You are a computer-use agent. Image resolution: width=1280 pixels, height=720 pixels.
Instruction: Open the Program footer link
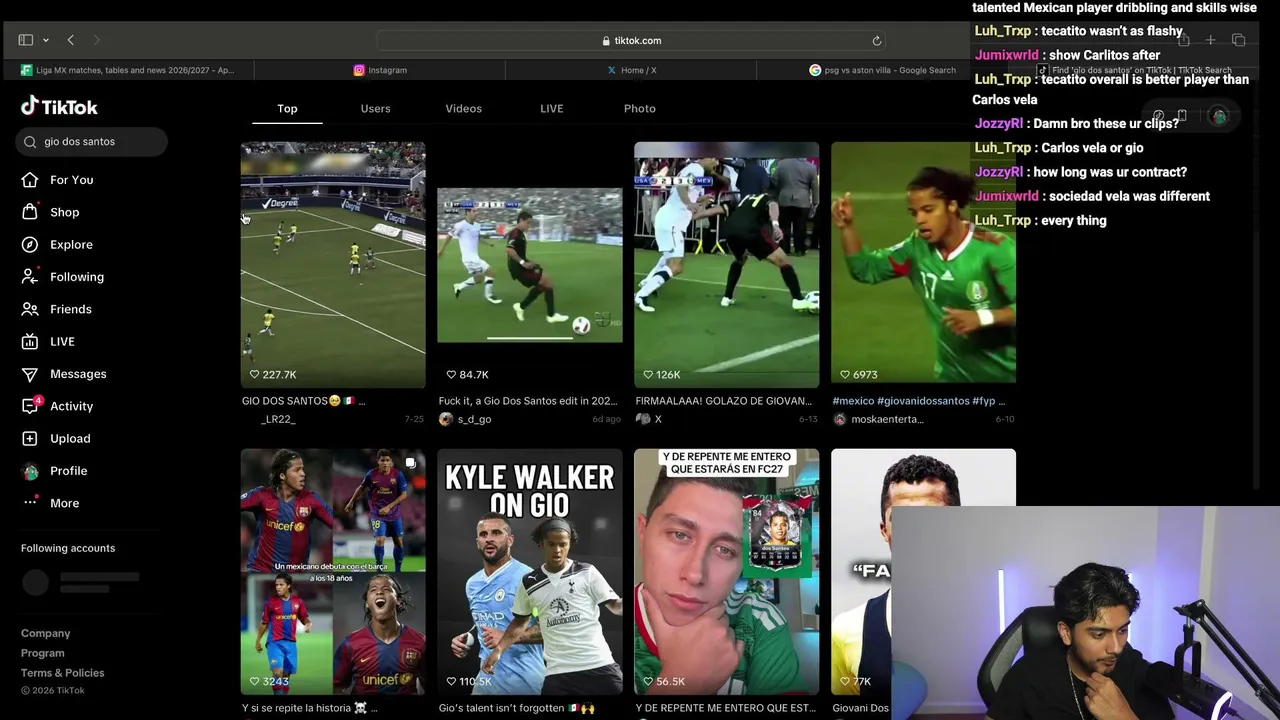point(43,653)
